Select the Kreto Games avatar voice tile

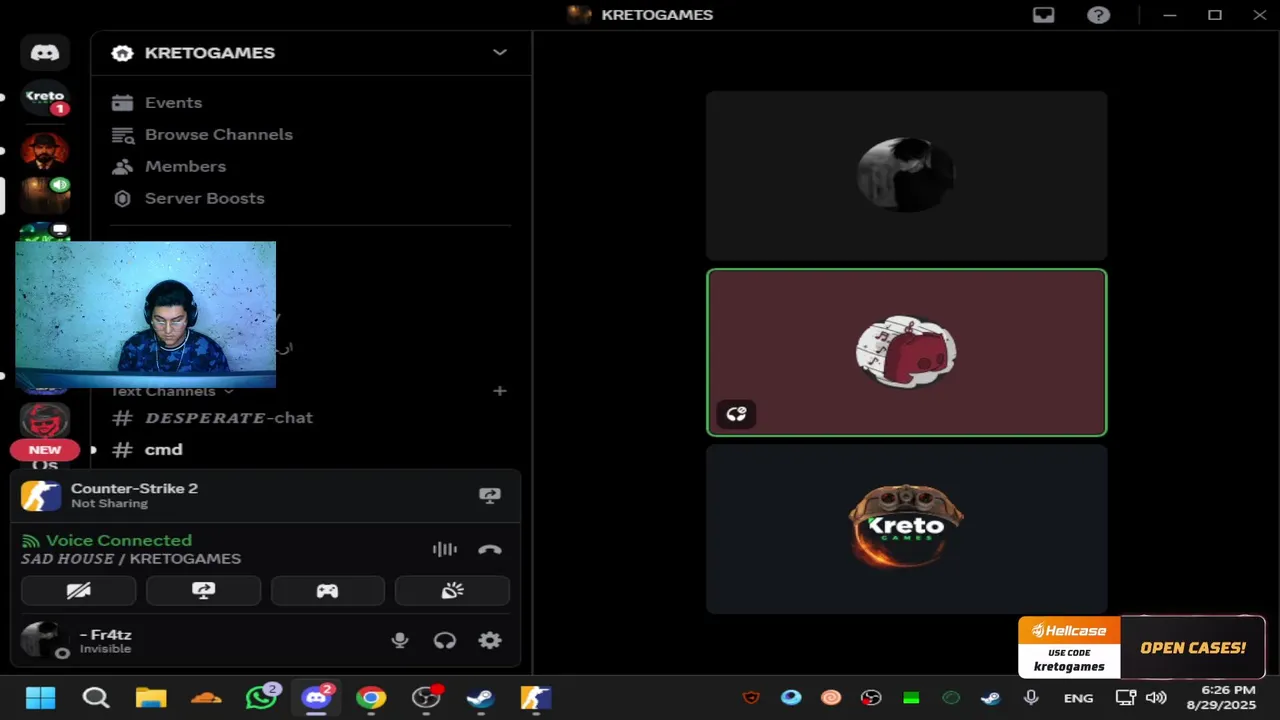(x=907, y=529)
